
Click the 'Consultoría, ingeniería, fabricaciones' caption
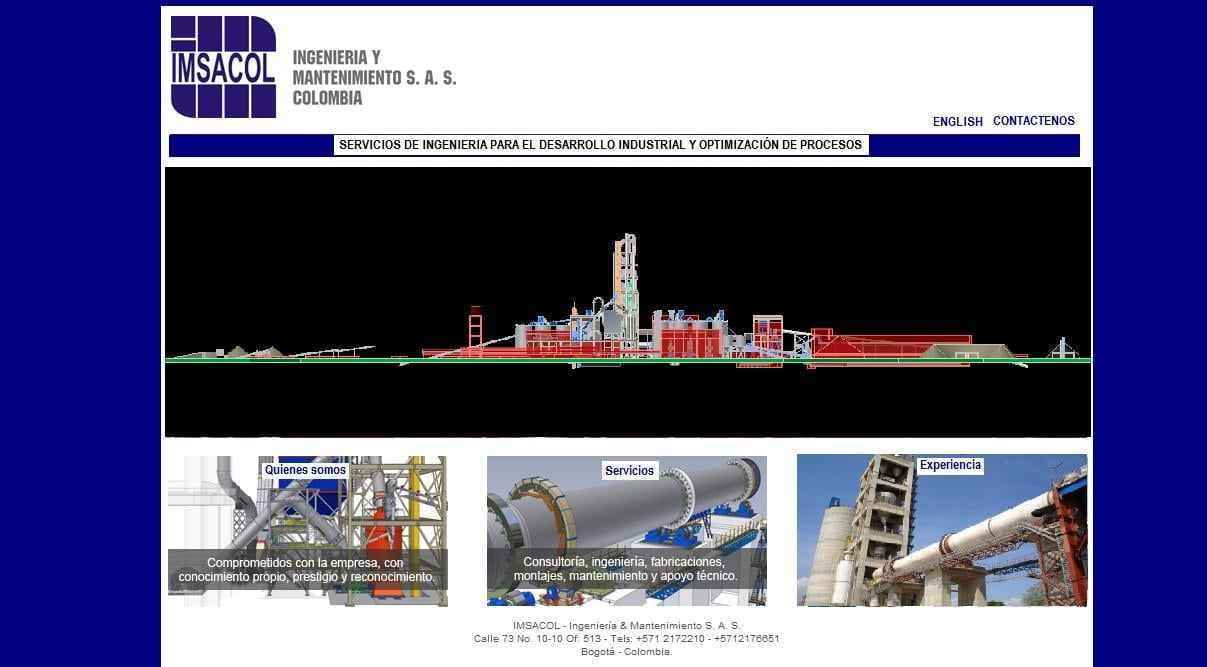pos(625,569)
